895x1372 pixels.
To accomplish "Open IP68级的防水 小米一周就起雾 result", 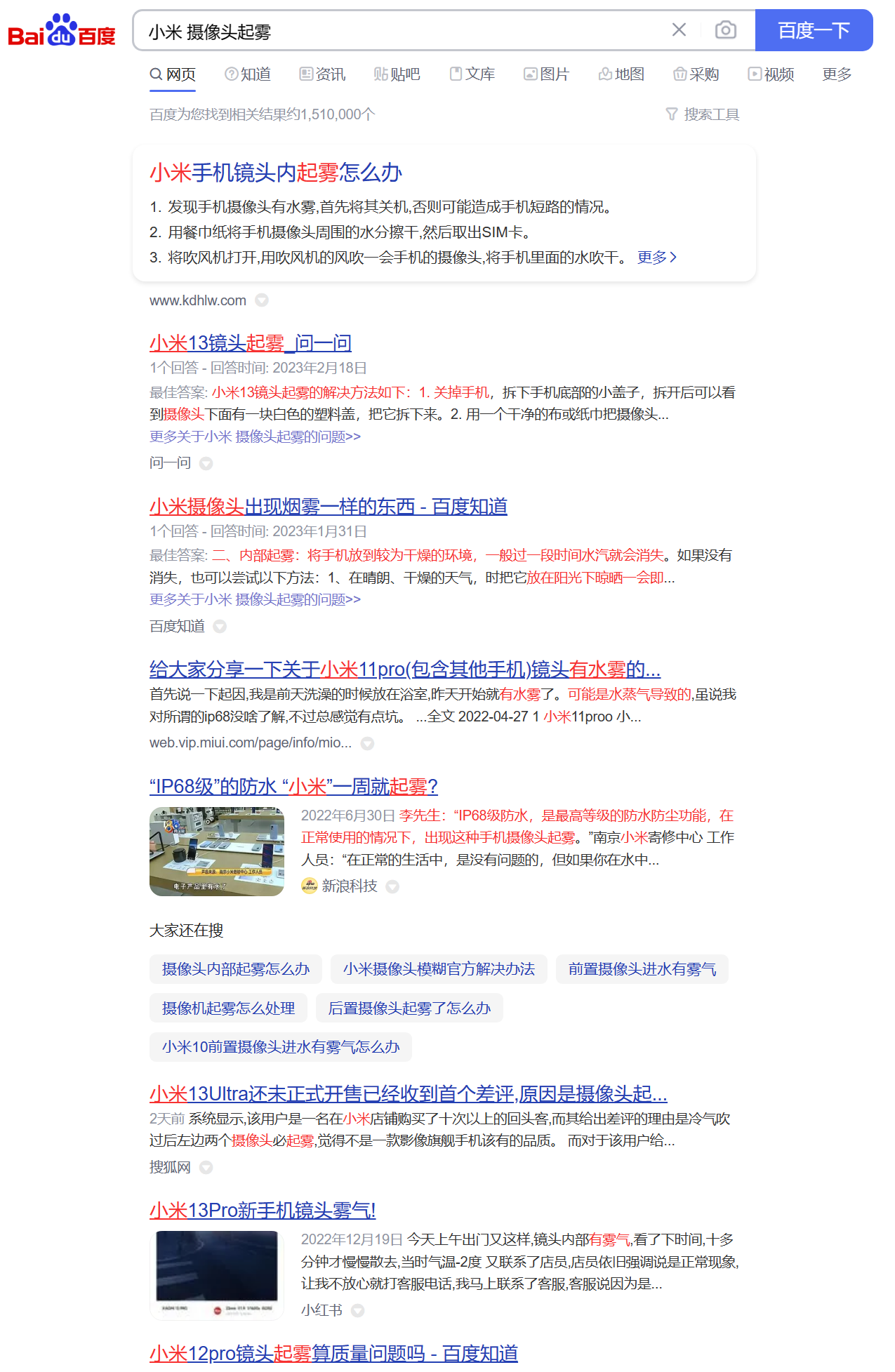I will point(293,787).
